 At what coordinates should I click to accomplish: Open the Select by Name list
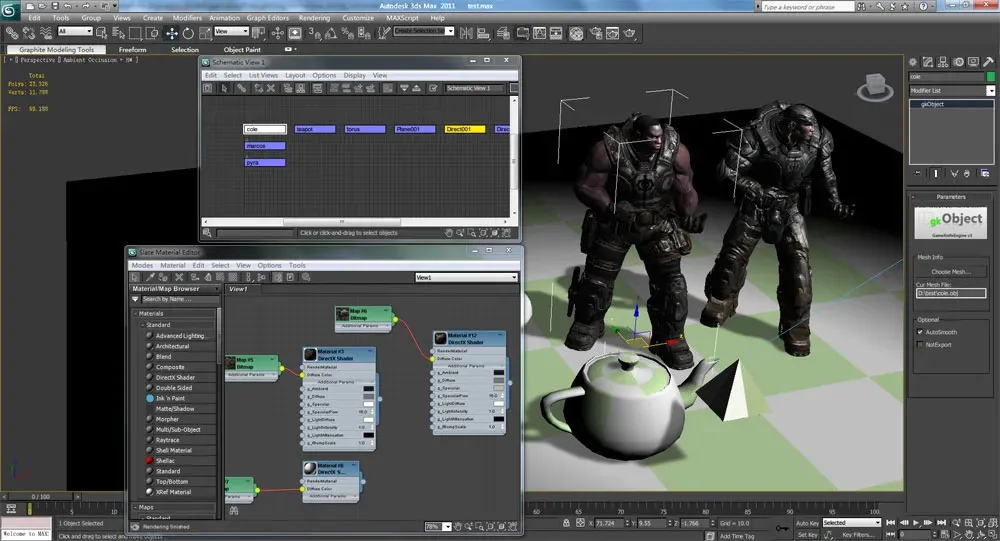[x=119, y=33]
